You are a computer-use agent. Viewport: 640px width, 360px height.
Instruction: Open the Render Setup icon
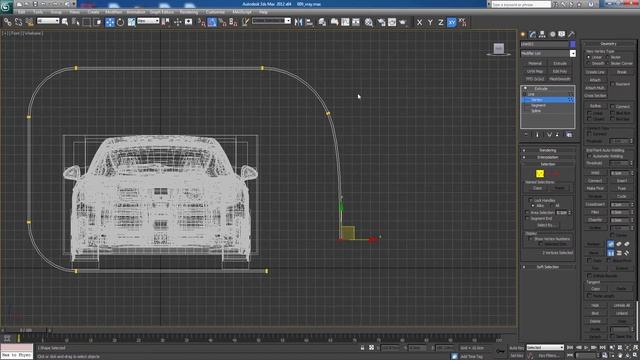point(381,22)
